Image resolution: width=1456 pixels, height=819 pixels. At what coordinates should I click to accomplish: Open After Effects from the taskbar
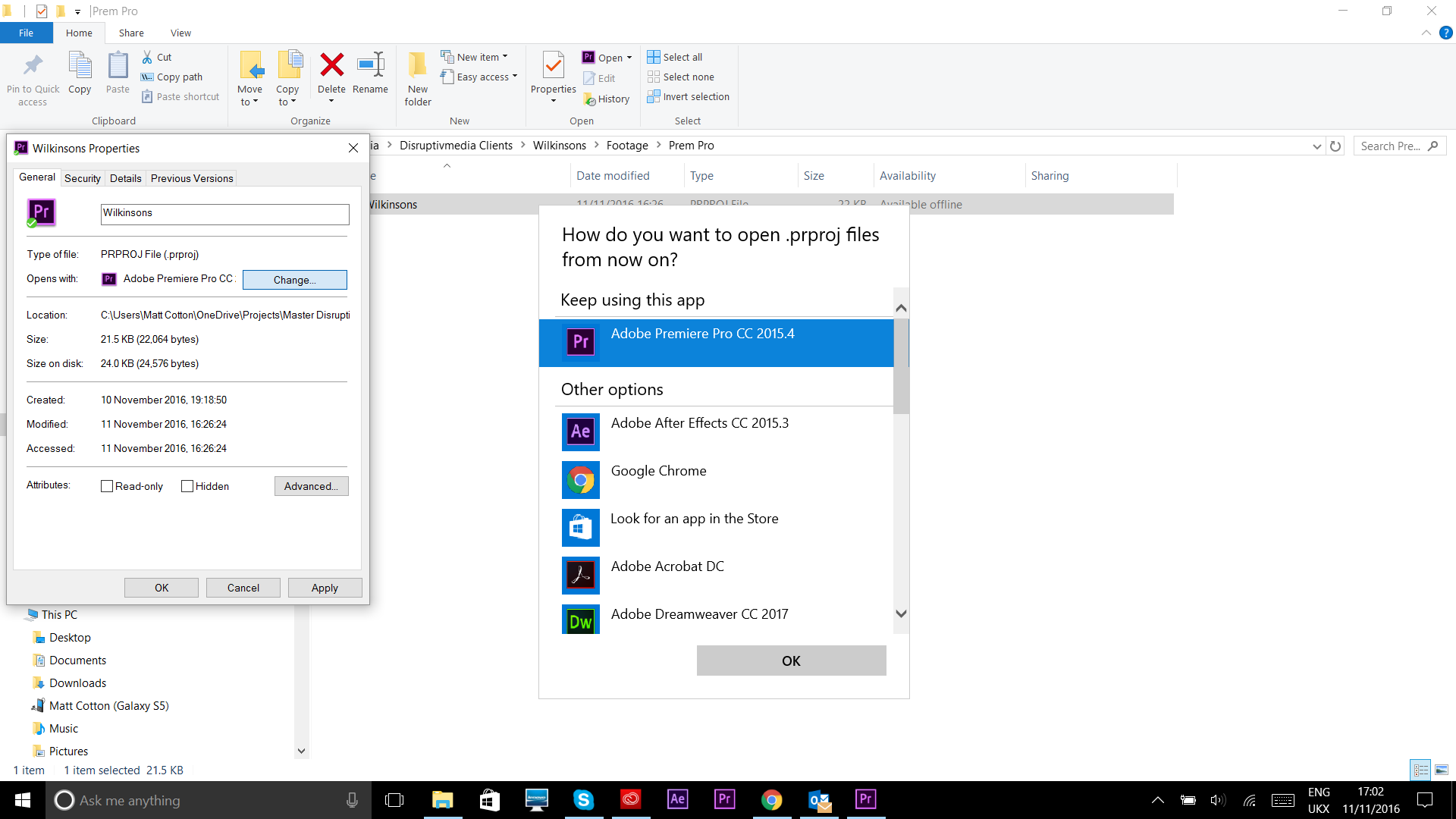pos(677,799)
